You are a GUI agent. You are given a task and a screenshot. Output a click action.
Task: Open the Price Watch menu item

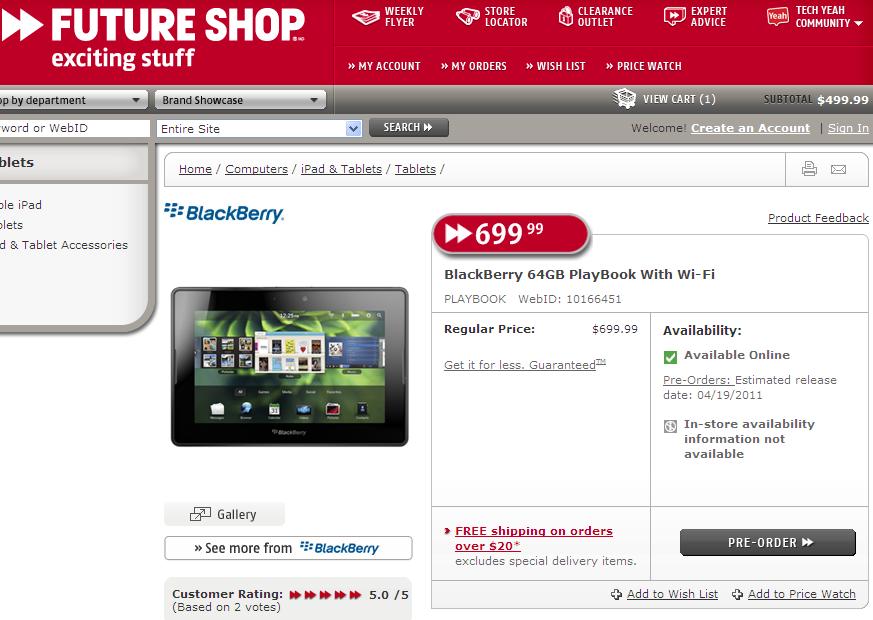(x=644, y=66)
